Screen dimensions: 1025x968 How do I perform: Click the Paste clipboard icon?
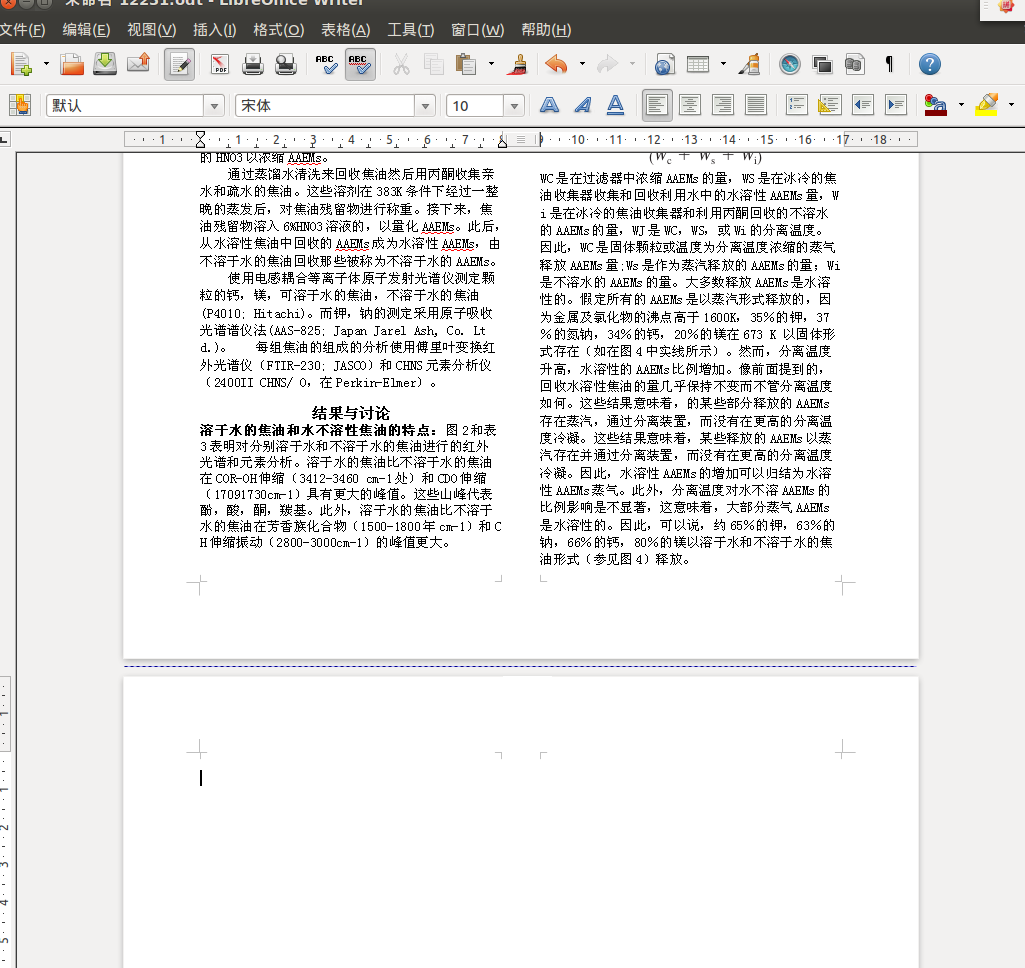click(x=465, y=64)
